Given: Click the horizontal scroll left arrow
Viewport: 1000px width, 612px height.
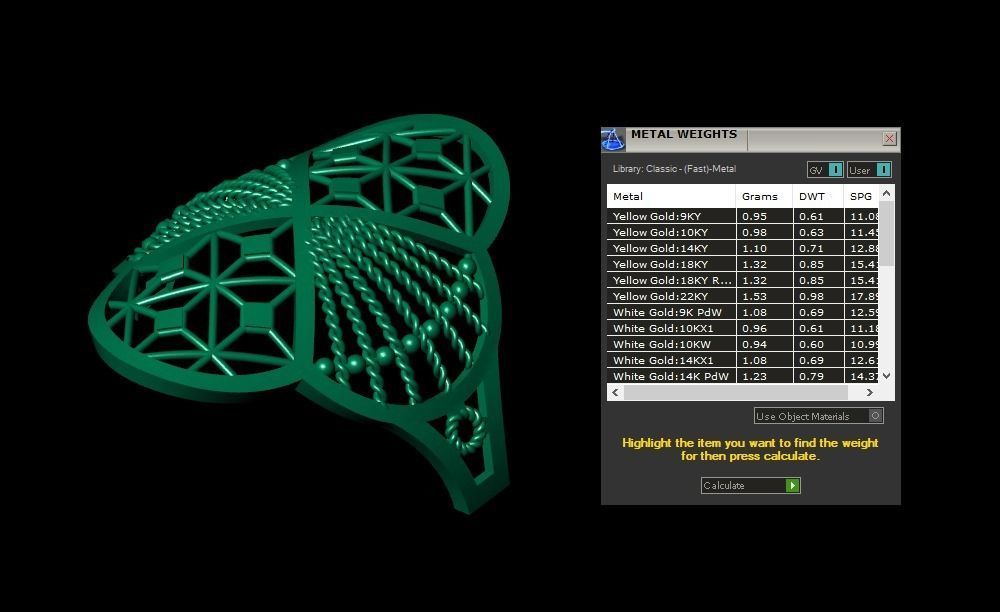Looking at the screenshot, I should (615, 393).
